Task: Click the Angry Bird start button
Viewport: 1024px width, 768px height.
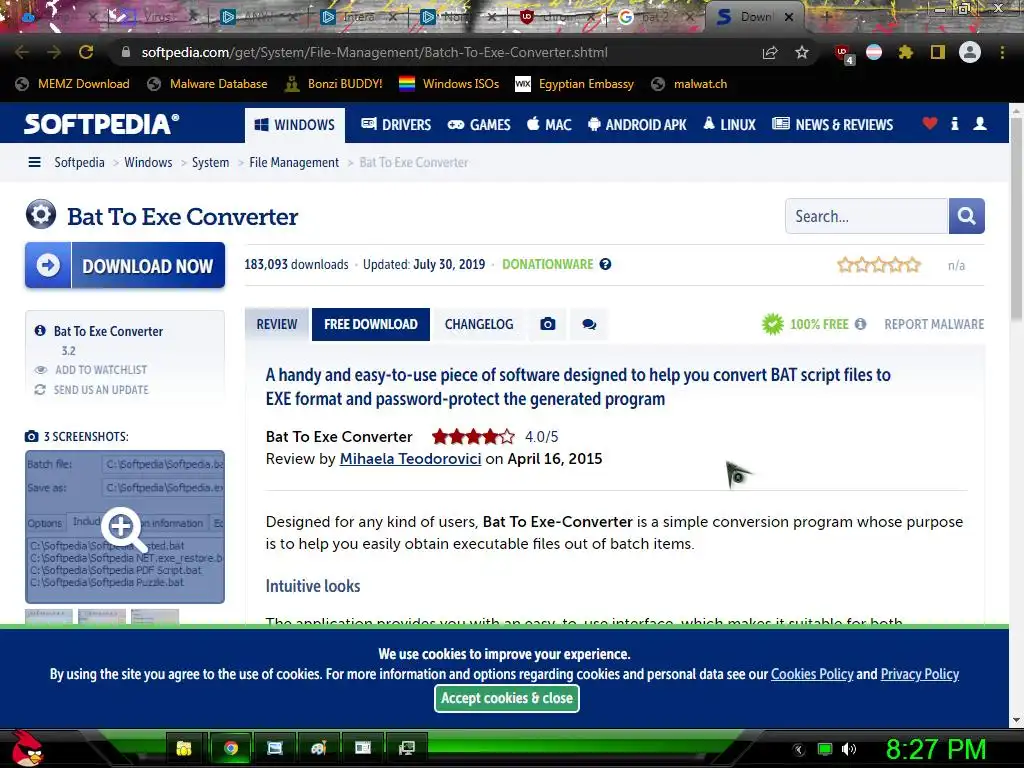Action: pyautogui.click(x=26, y=748)
